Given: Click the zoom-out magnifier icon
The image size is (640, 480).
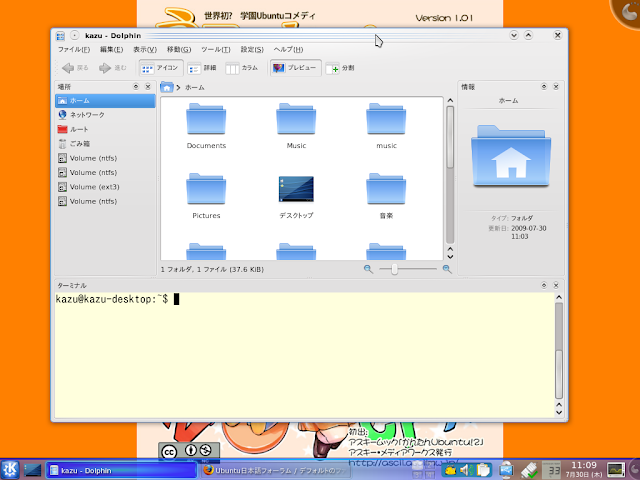Looking at the screenshot, I should point(368,269).
